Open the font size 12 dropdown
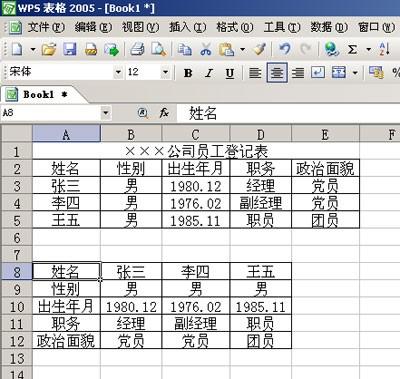The height and width of the screenshot is (379, 400). point(165,72)
